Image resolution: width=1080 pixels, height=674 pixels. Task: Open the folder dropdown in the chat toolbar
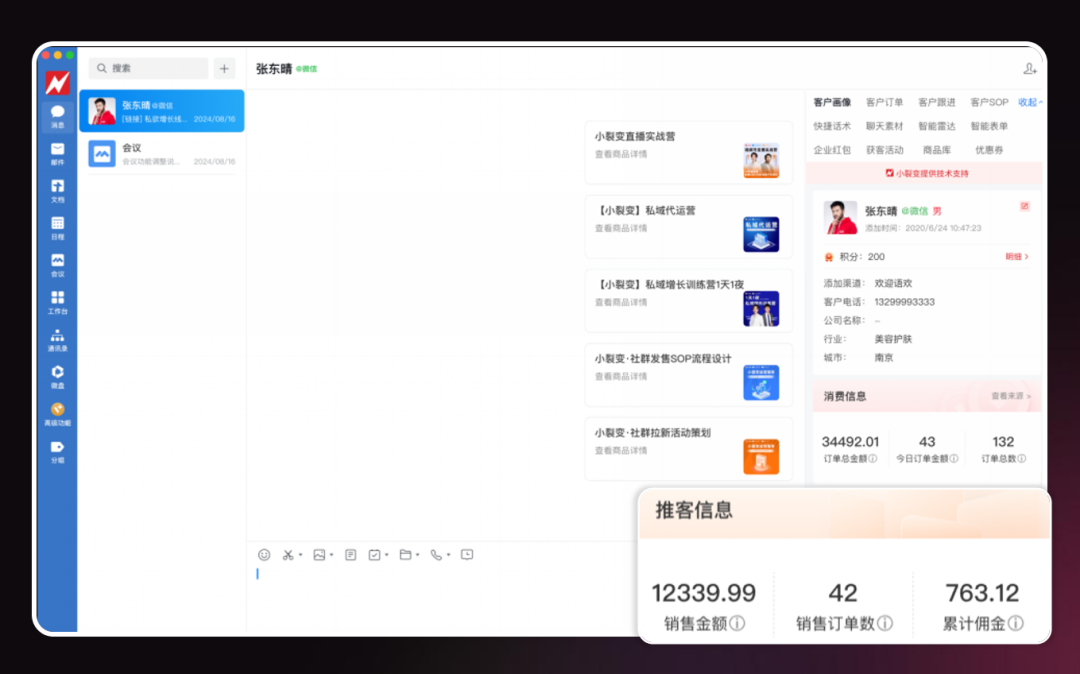click(x=416, y=554)
